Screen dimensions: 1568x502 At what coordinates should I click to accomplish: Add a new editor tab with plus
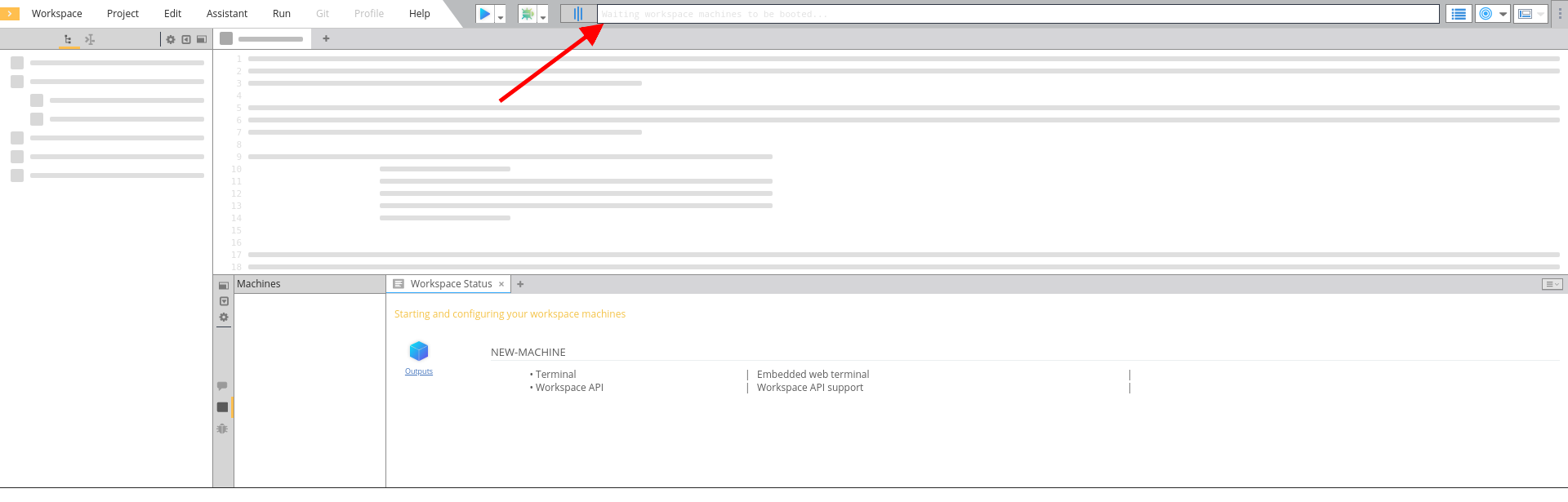click(326, 38)
